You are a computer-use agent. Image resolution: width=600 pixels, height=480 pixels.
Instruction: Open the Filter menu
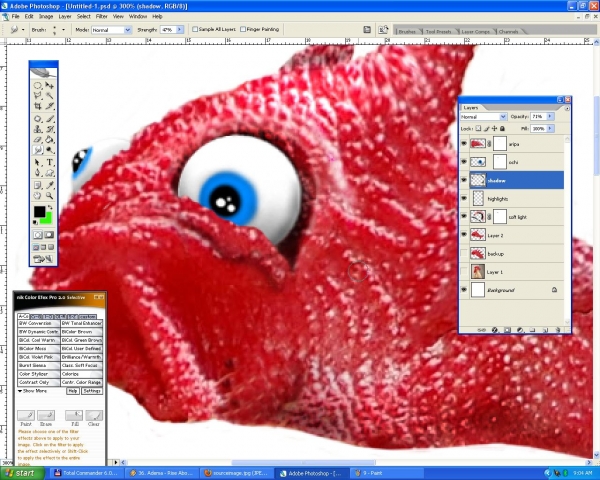101,16
